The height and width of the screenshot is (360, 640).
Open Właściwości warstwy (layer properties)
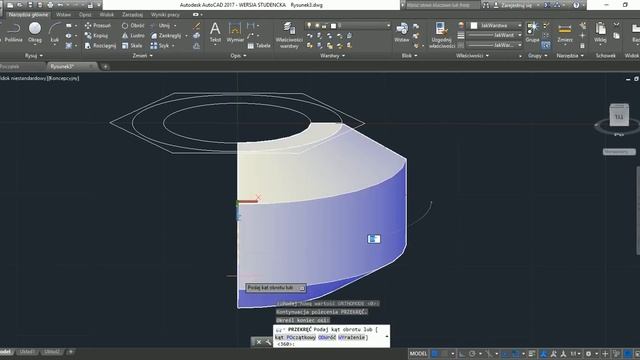click(x=289, y=35)
